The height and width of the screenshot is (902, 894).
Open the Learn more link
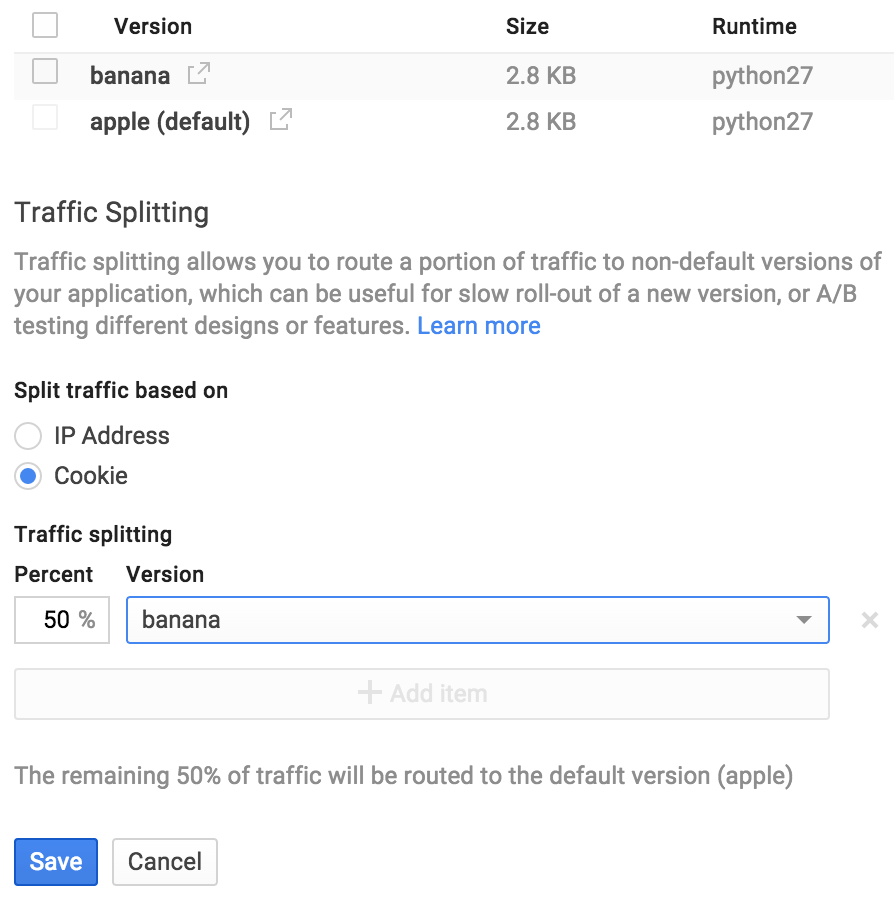479,325
